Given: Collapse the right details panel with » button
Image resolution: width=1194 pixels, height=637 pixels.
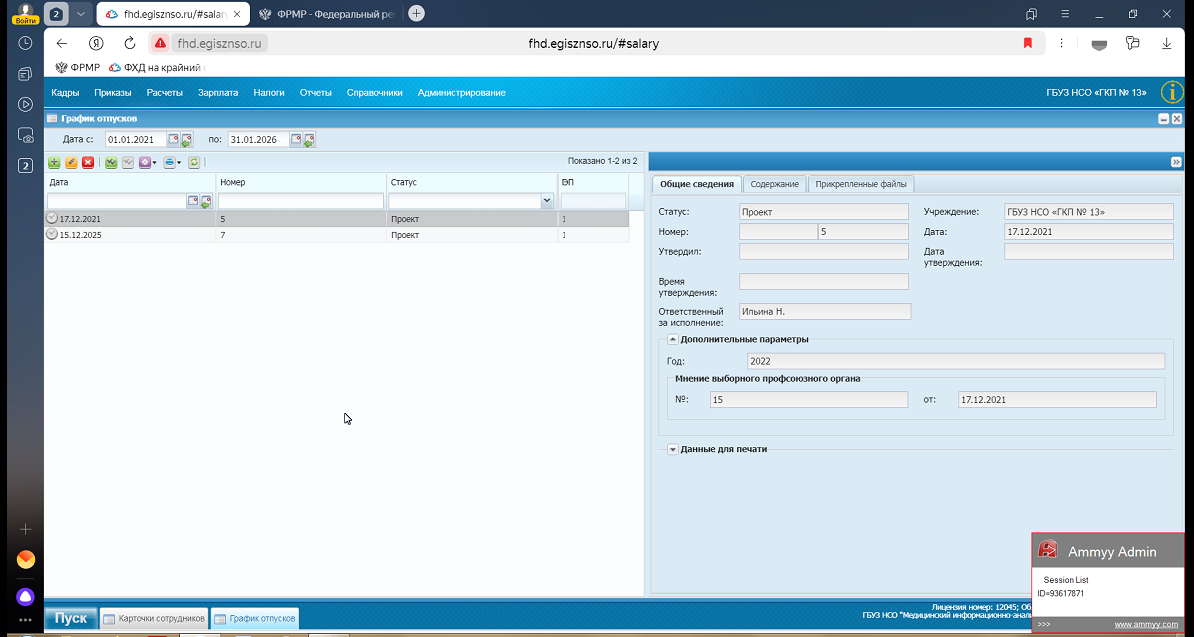Looking at the screenshot, I should pyautogui.click(x=1176, y=162).
